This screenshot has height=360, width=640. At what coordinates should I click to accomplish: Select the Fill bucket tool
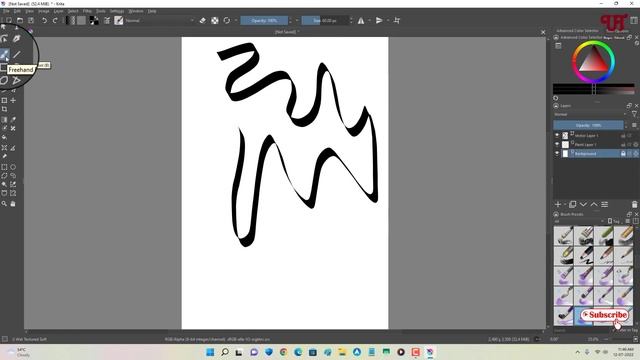tap(4, 138)
